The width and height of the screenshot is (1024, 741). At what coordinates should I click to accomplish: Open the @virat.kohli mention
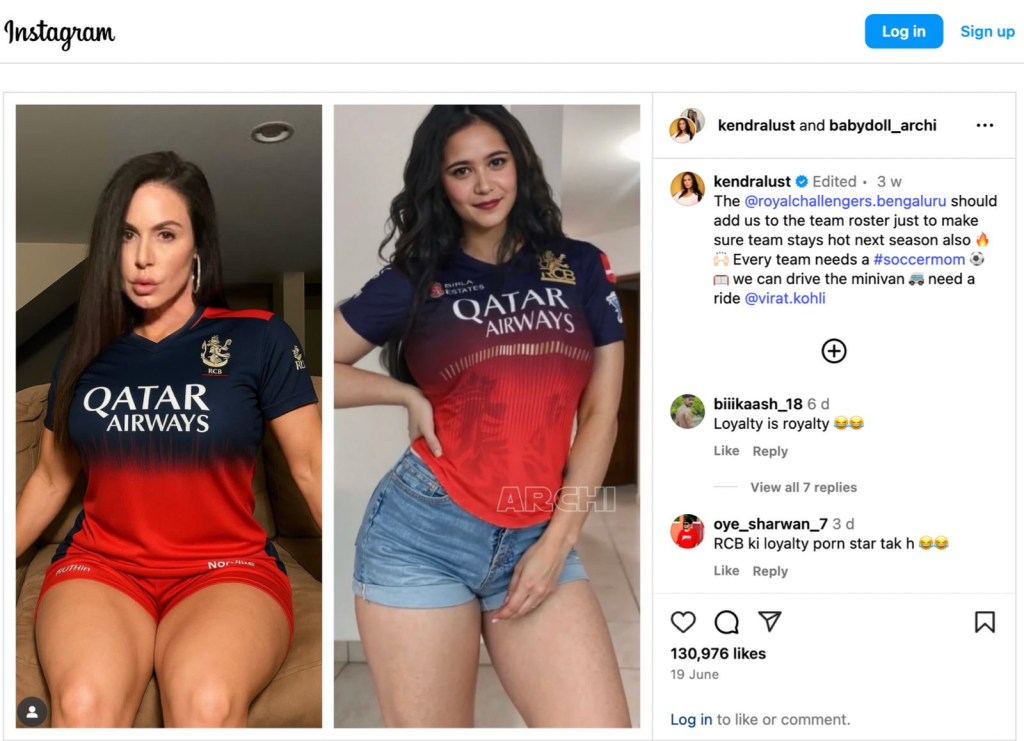[x=785, y=298]
